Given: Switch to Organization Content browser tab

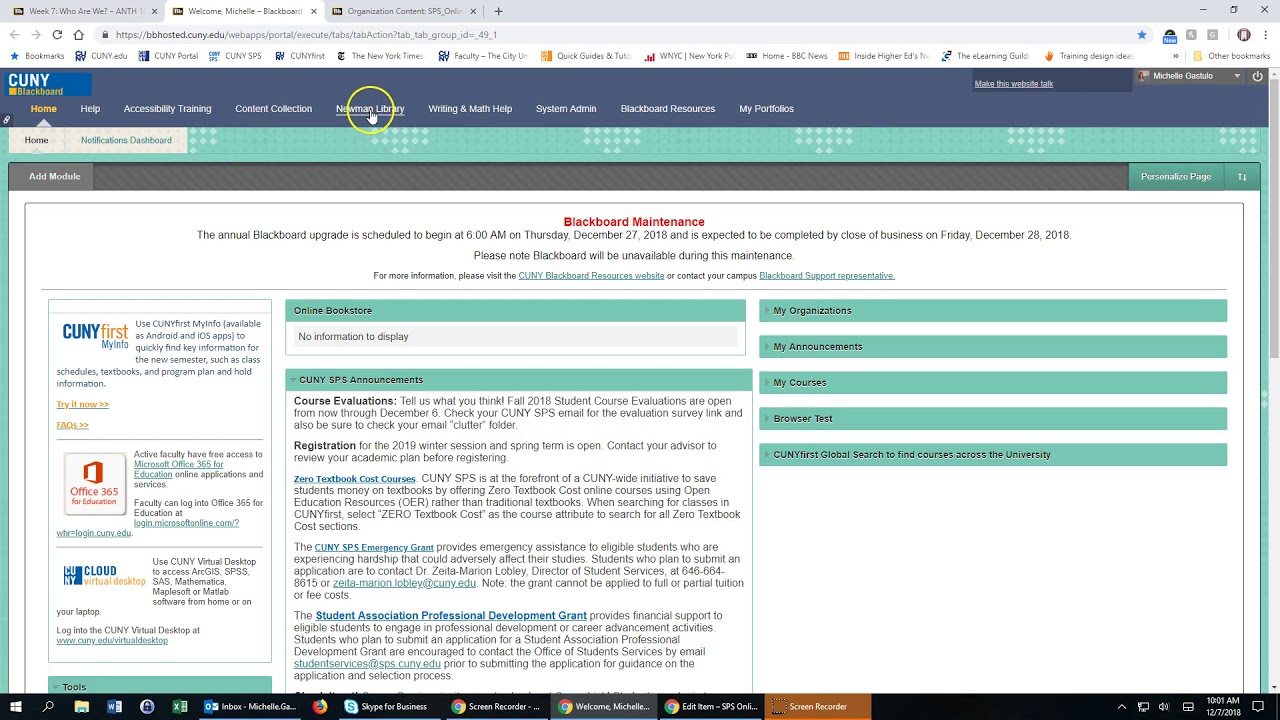Looking at the screenshot, I should click(404, 11).
